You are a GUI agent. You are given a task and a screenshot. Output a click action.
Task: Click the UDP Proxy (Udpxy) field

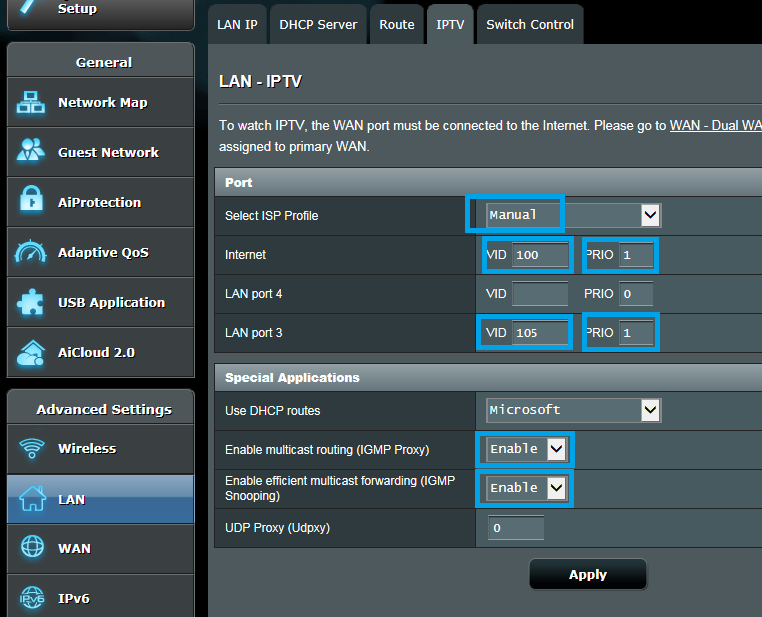point(516,528)
